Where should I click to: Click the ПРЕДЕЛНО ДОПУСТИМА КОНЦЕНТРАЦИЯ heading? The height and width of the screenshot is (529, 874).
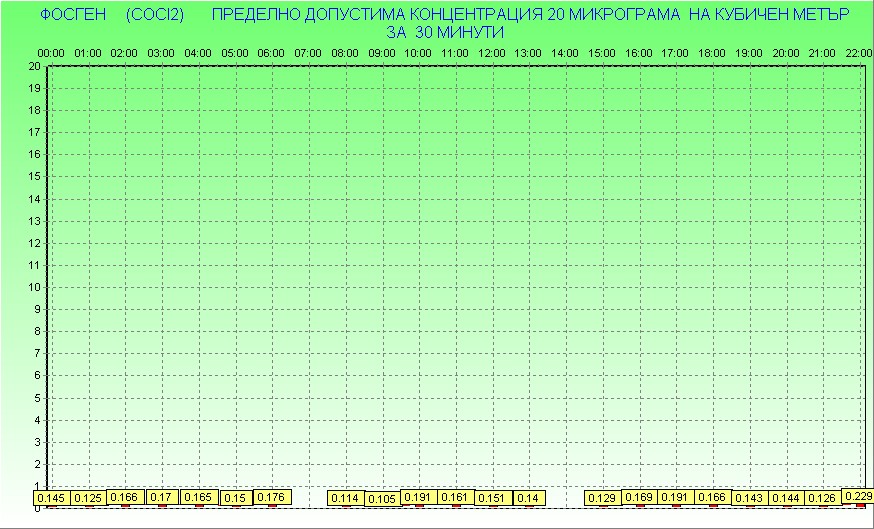(377, 15)
